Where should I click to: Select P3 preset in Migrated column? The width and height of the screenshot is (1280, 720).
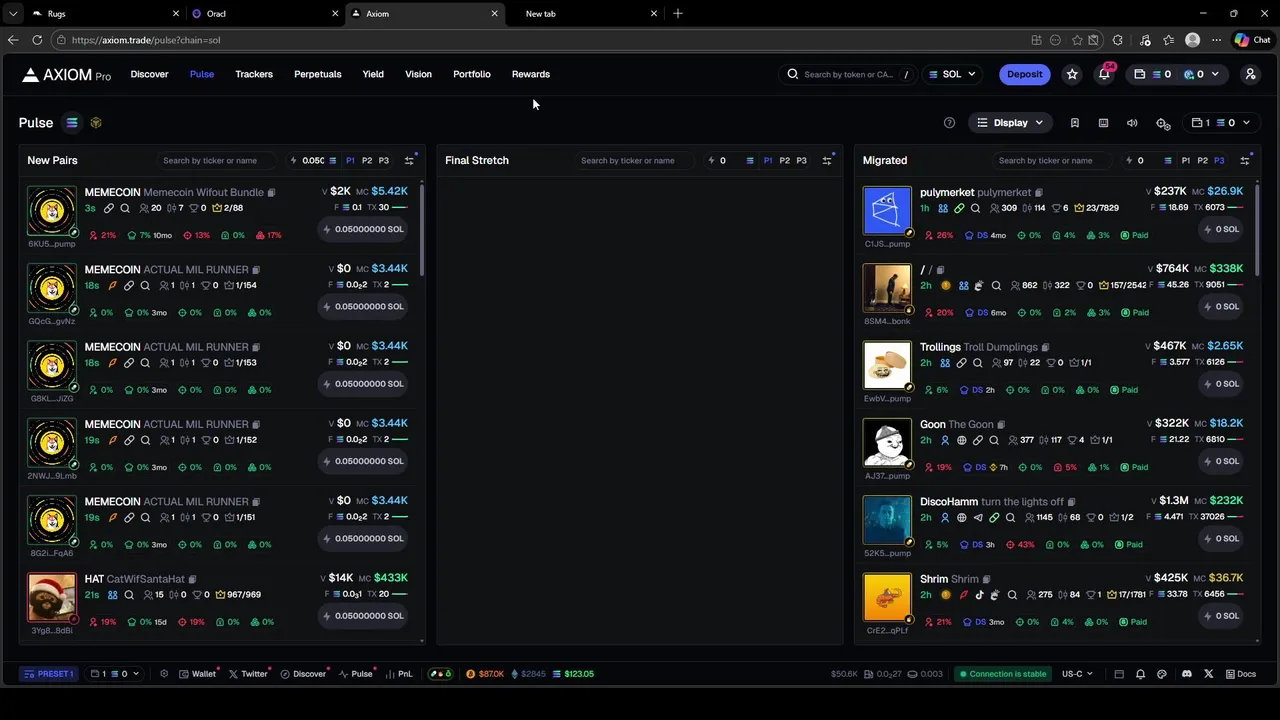(1219, 160)
